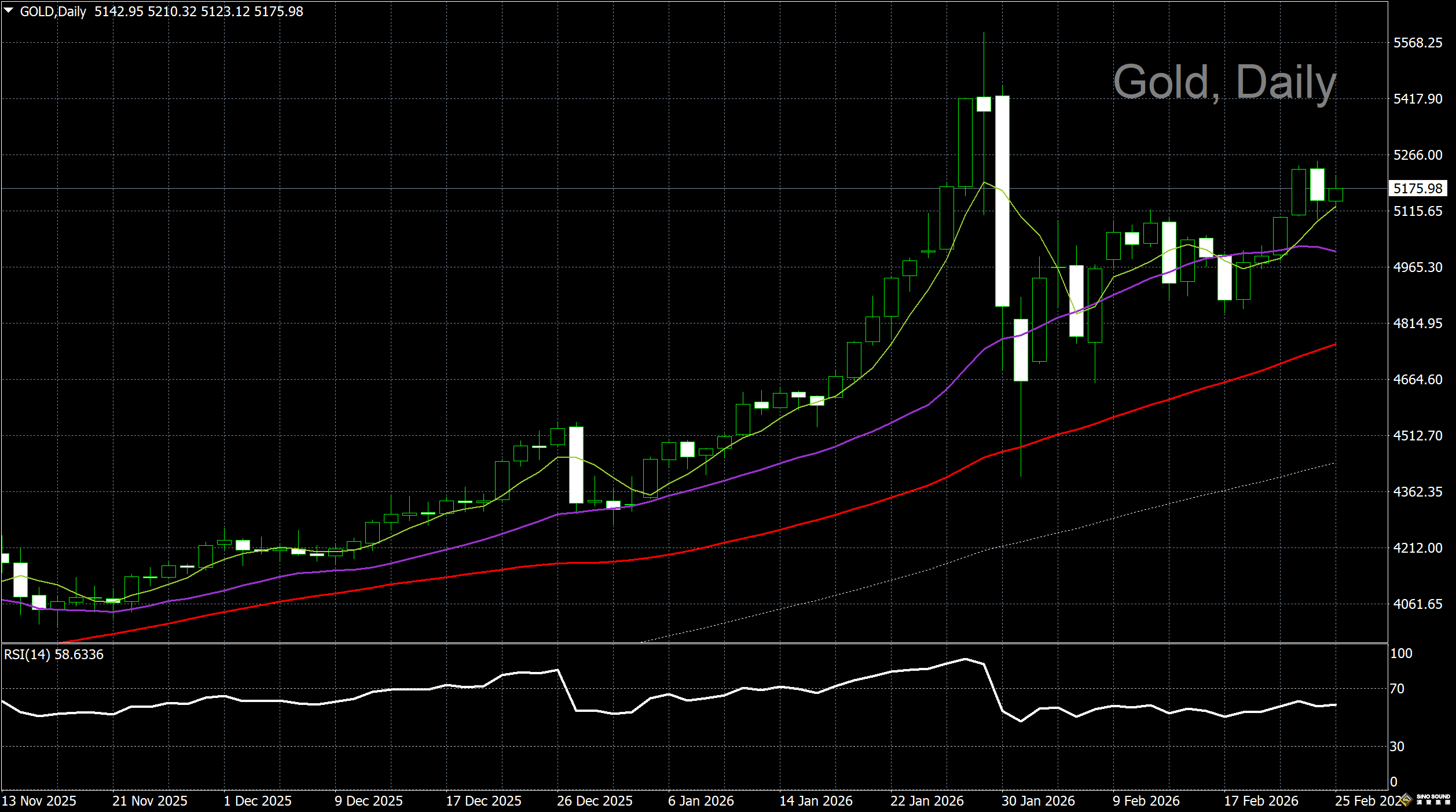This screenshot has width=1456, height=812.
Task: Click the RSI 70 level label
Action: 1396,689
